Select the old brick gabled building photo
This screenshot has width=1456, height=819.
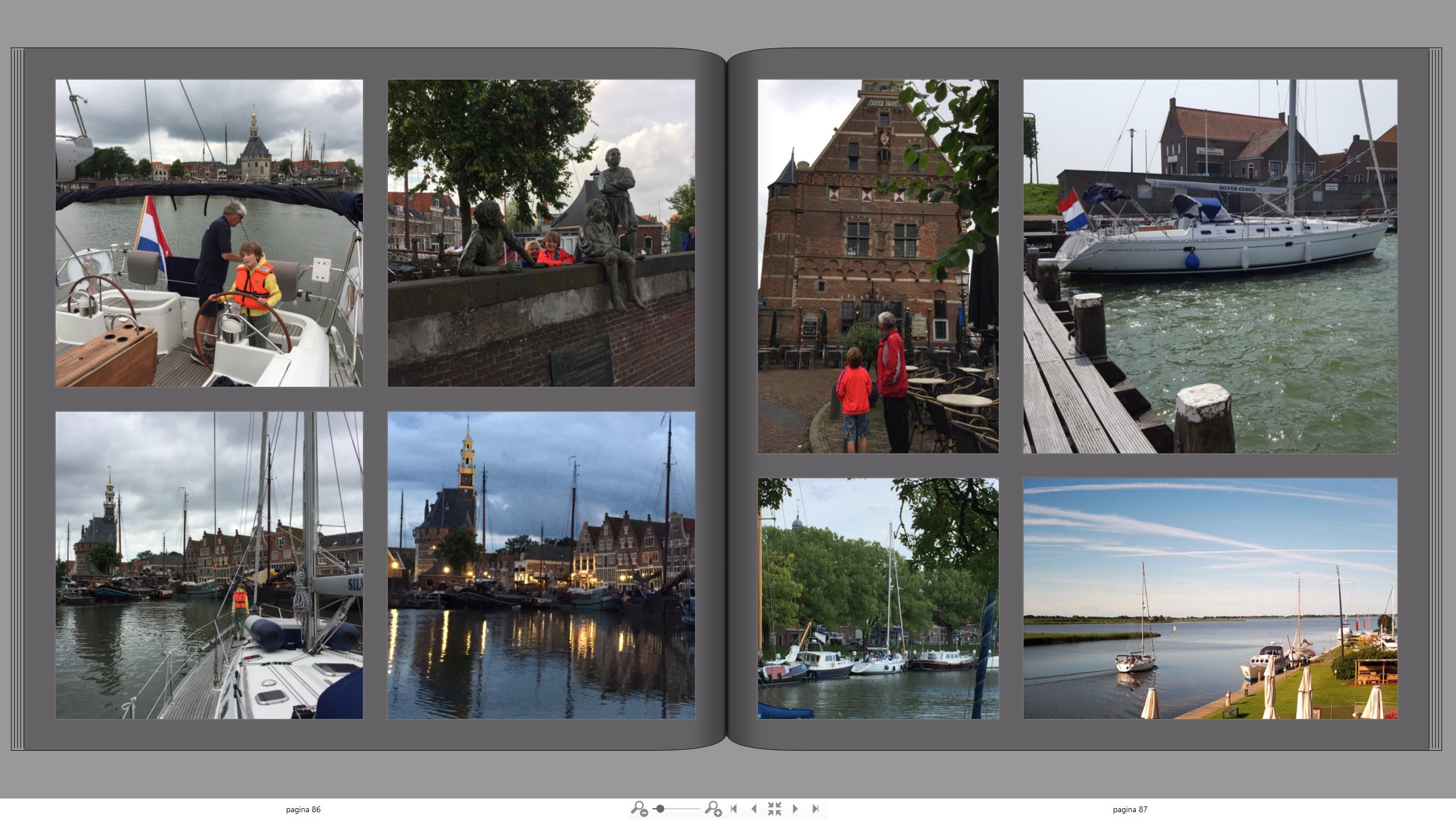click(x=878, y=266)
